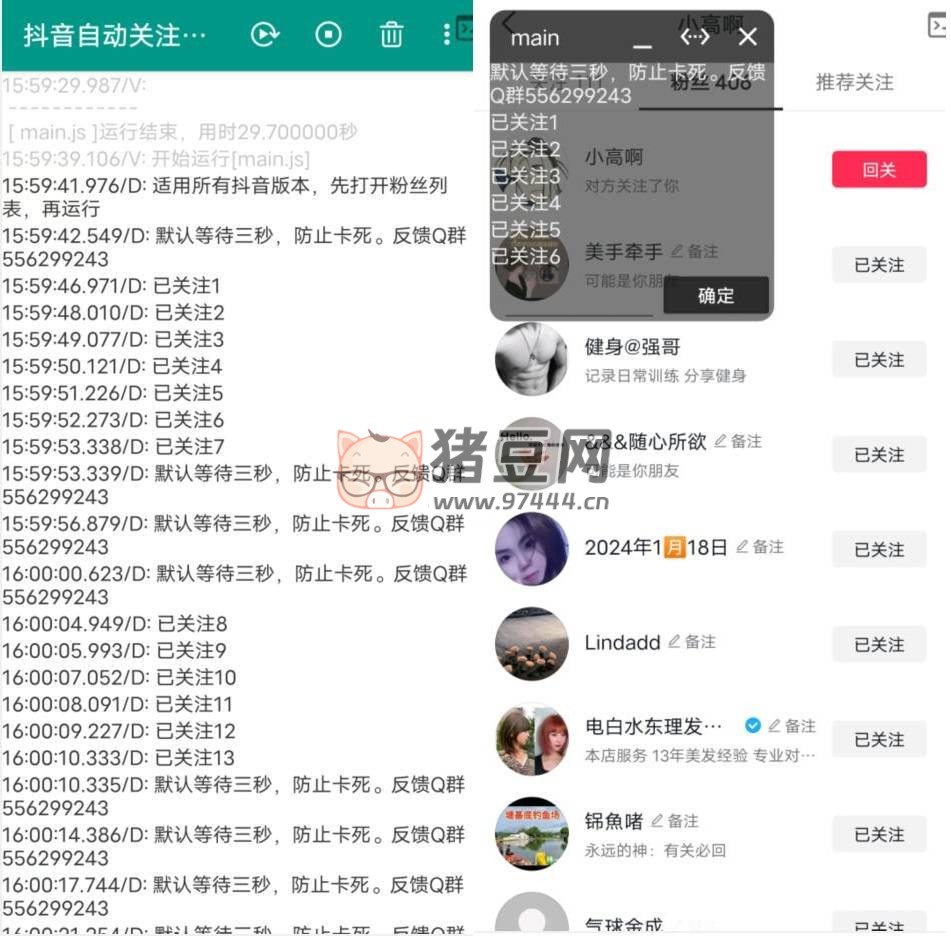This screenshot has height=936, width=951.
Task: Click the verified badge next to 电白水东理发
Action: (x=753, y=726)
